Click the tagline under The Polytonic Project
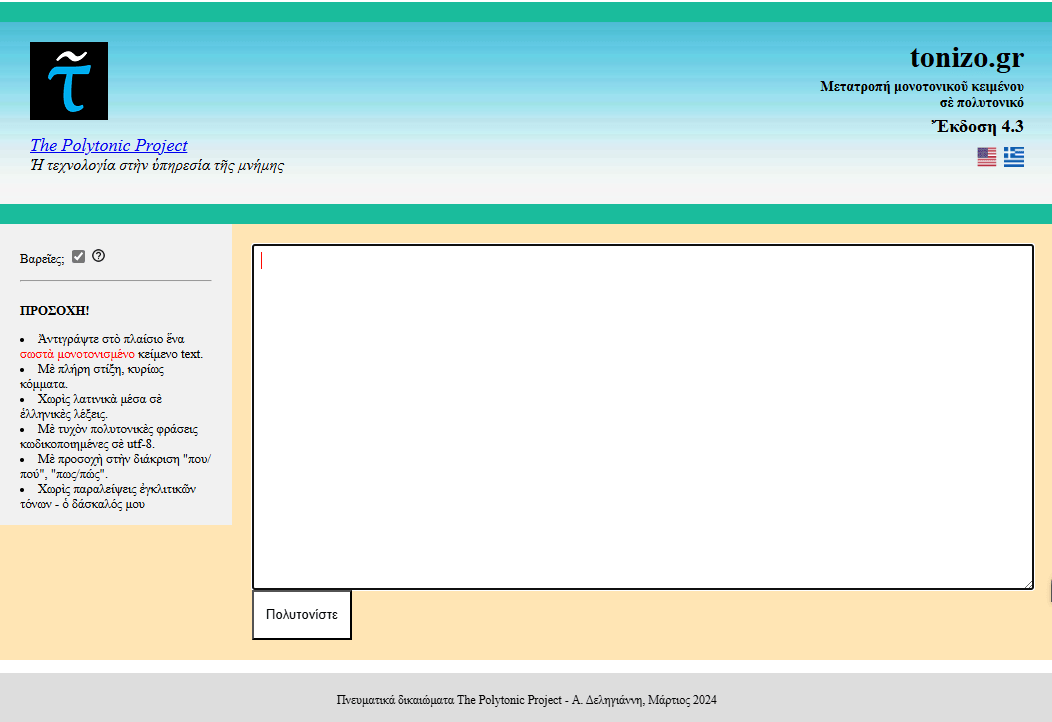This screenshot has height=722, width=1052. [x=157, y=166]
